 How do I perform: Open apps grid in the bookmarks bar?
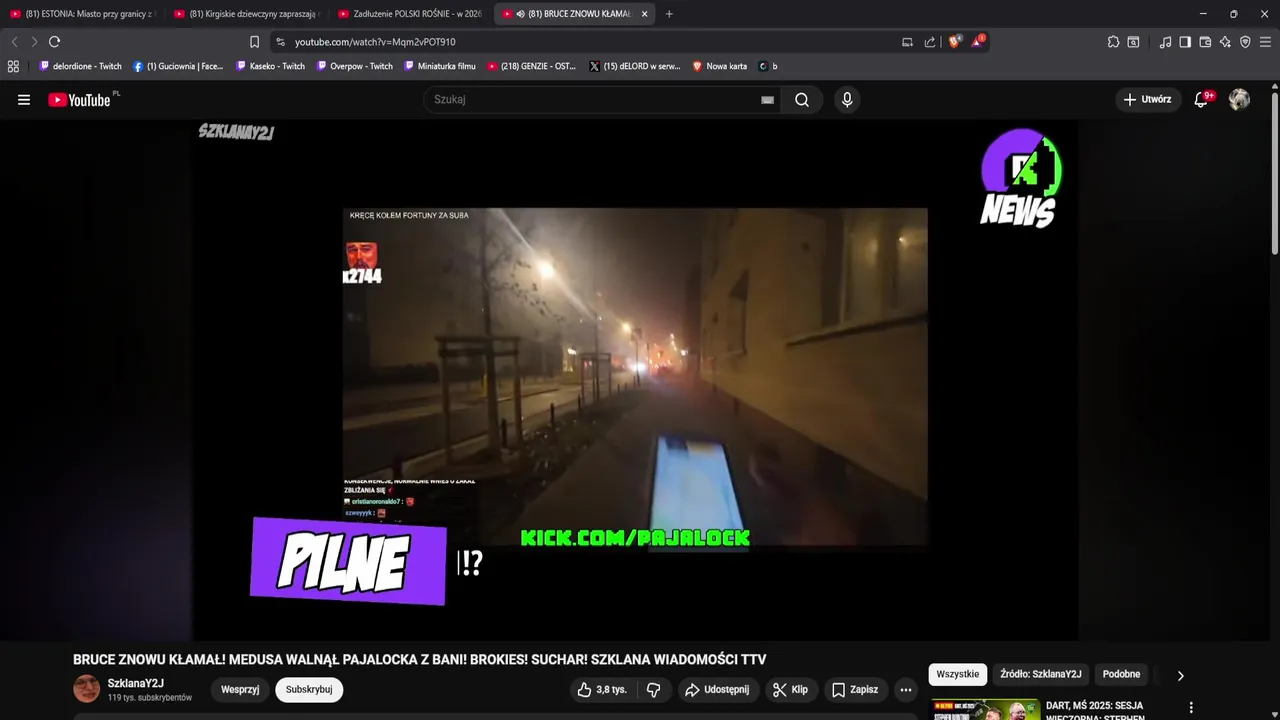(13, 66)
